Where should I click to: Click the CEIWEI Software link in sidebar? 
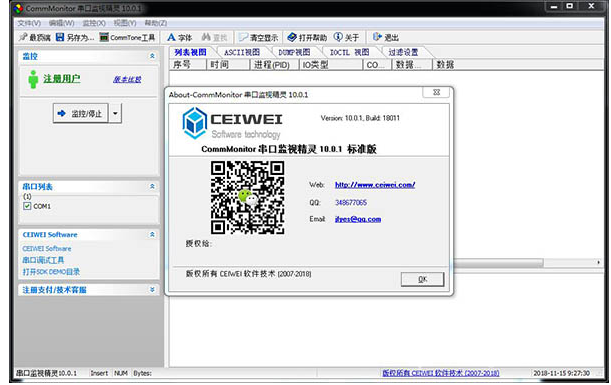47,249
